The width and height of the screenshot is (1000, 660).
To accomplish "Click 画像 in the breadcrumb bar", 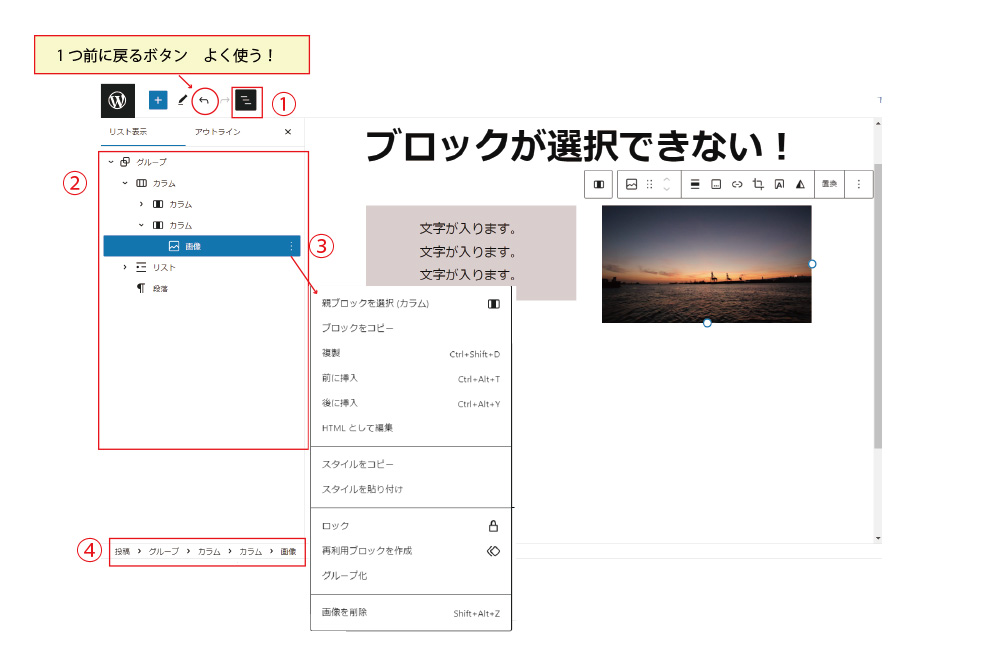I will (x=288, y=552).
